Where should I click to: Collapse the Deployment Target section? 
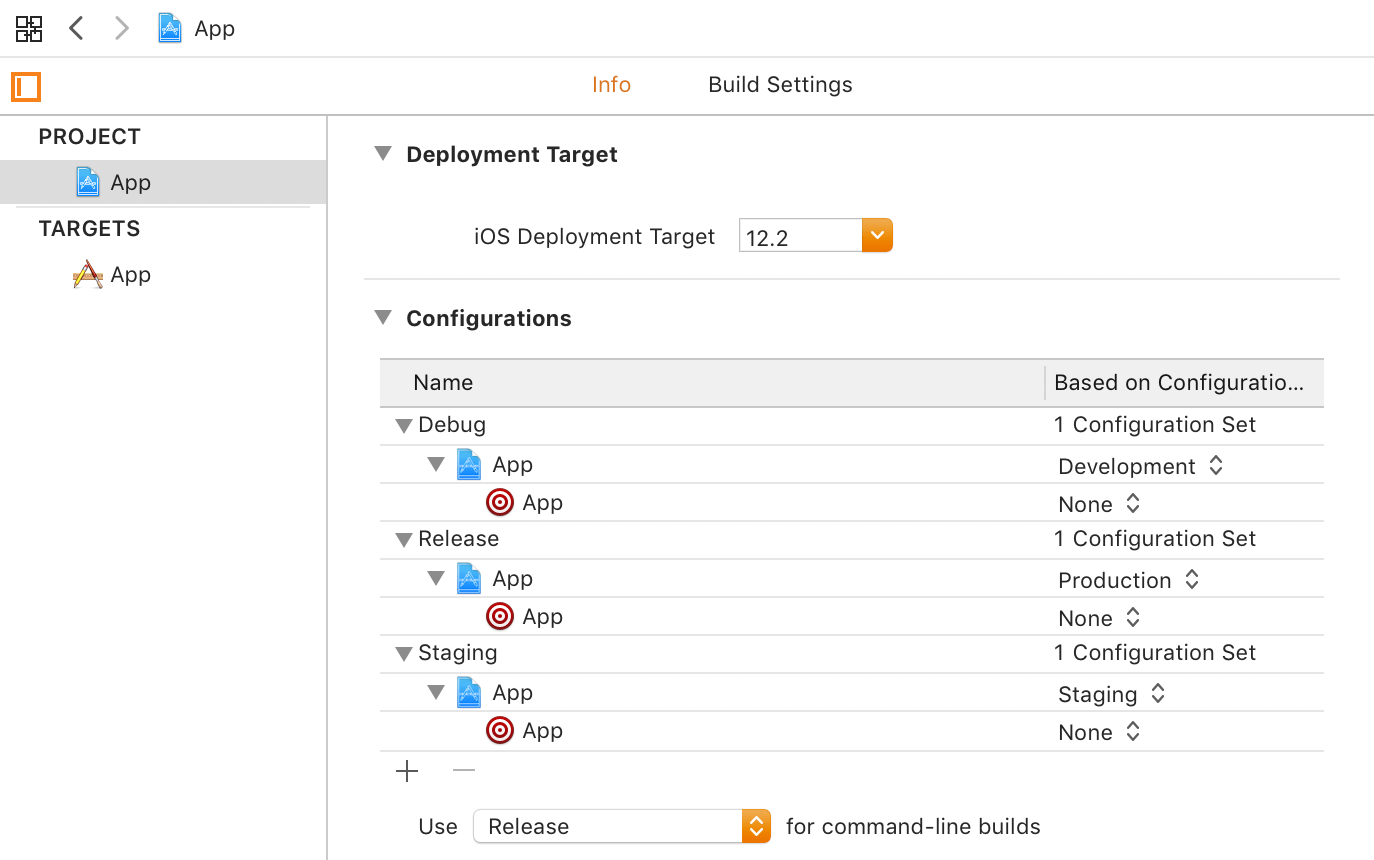point(383,153)
